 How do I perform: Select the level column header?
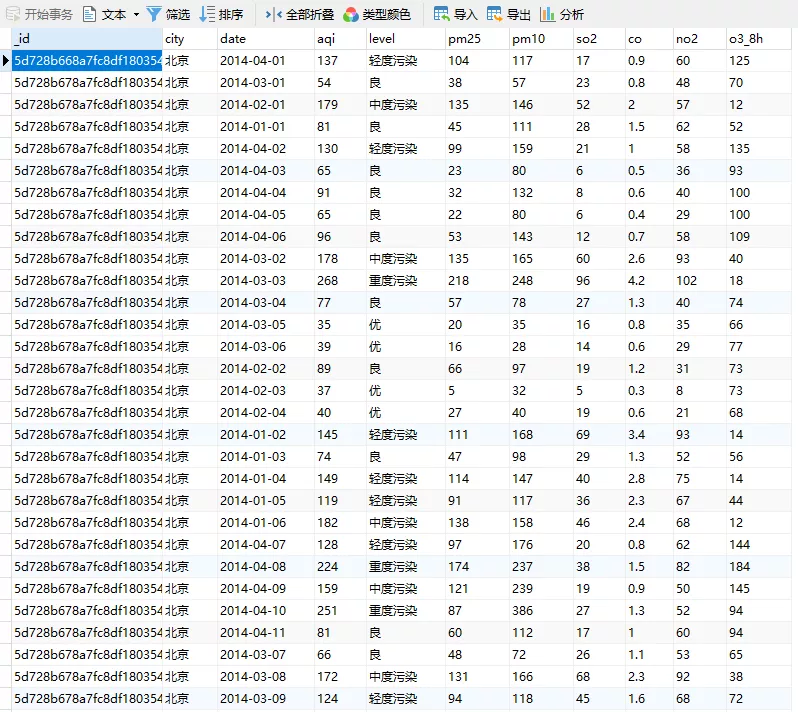pos(406,39)
